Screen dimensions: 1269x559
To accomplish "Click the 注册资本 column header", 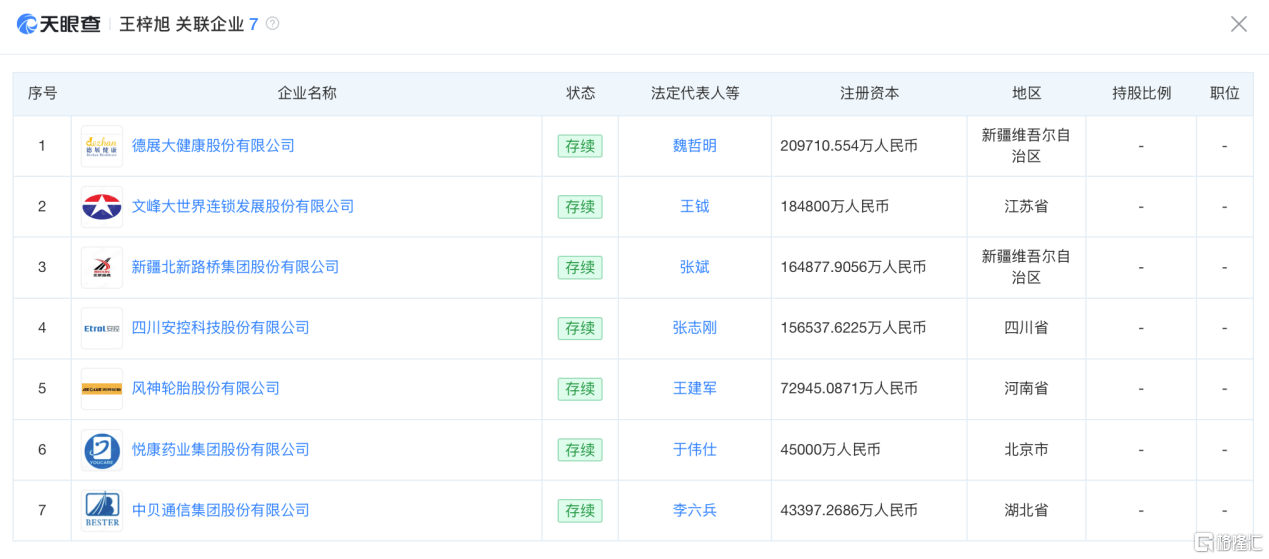I will tap(869, 93).
